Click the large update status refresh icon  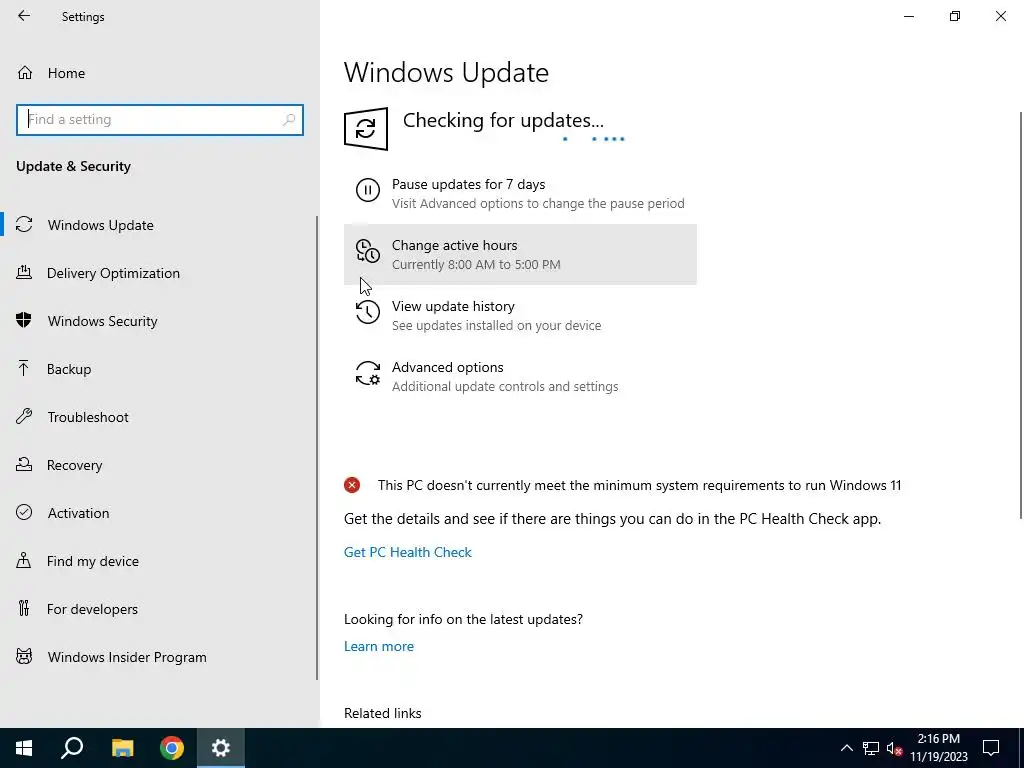(x=366, y=129)
